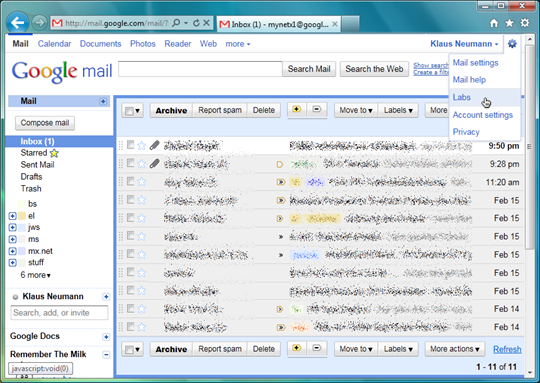
Task: Expand the jws label folder
Action: click(x=12, y=227)
